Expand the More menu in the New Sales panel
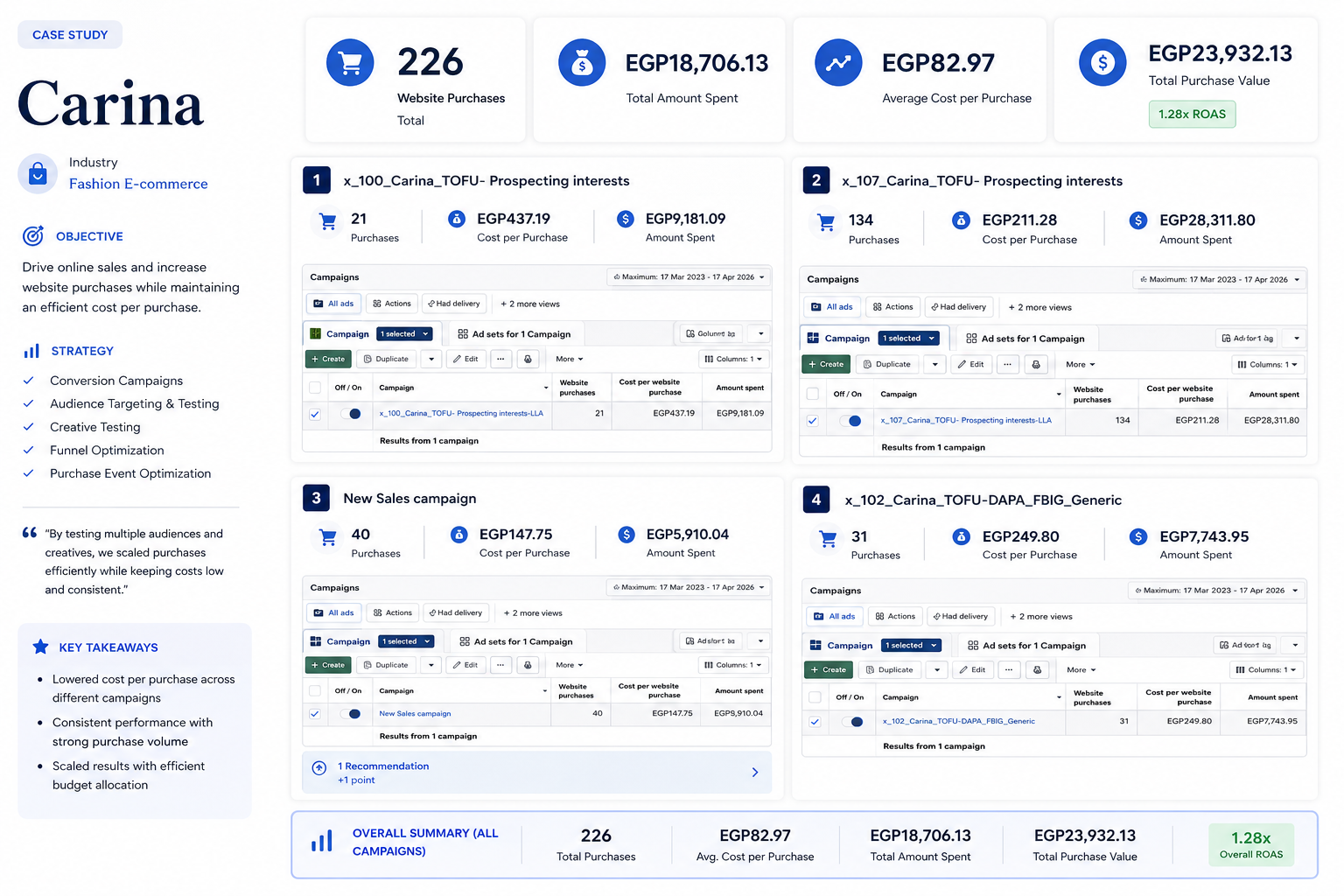Image resolution: width=1344 pixels, height=896 pixels. tap(570, 665)
